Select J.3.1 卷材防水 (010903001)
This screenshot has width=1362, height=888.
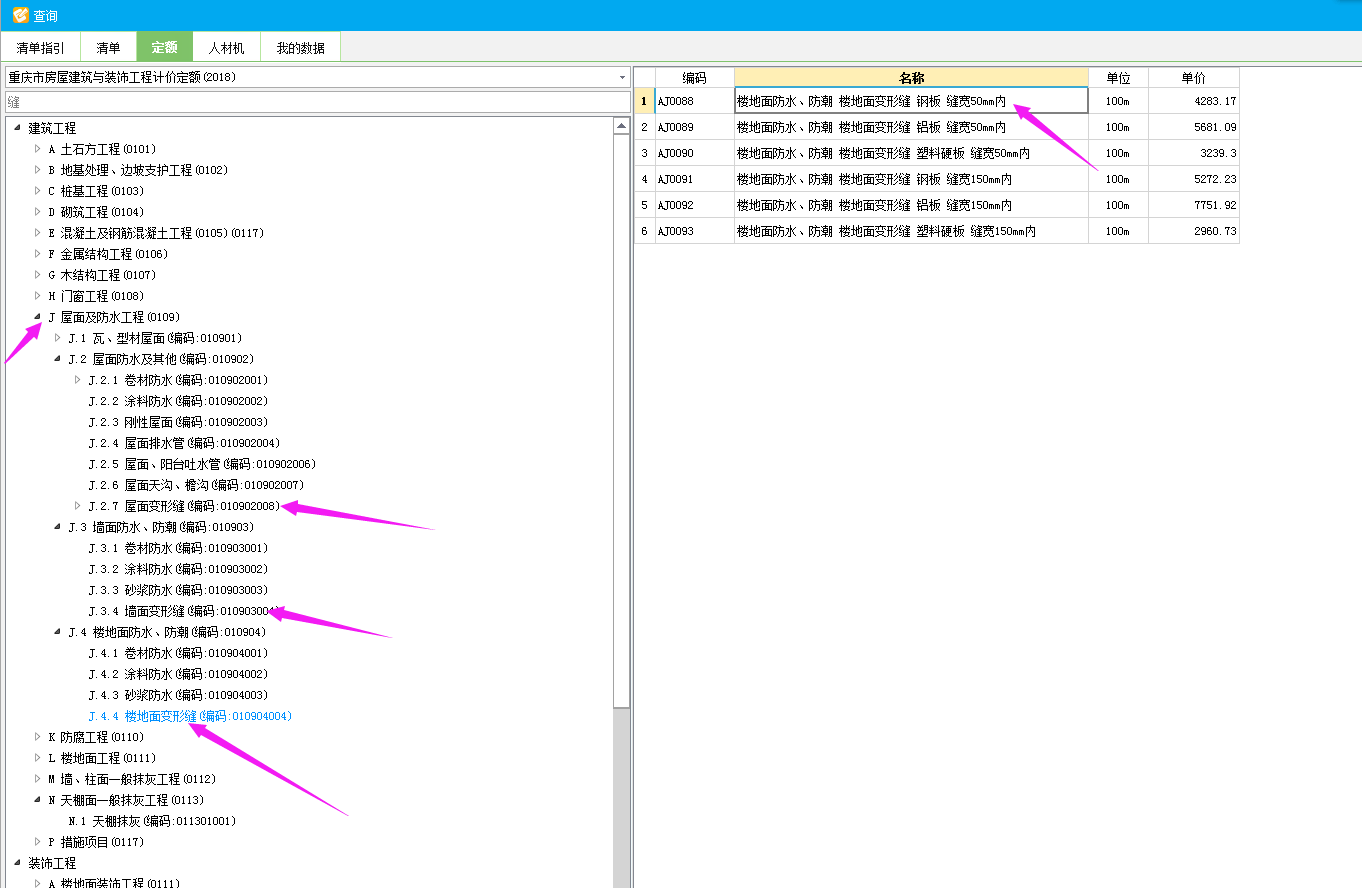(178, 548)
